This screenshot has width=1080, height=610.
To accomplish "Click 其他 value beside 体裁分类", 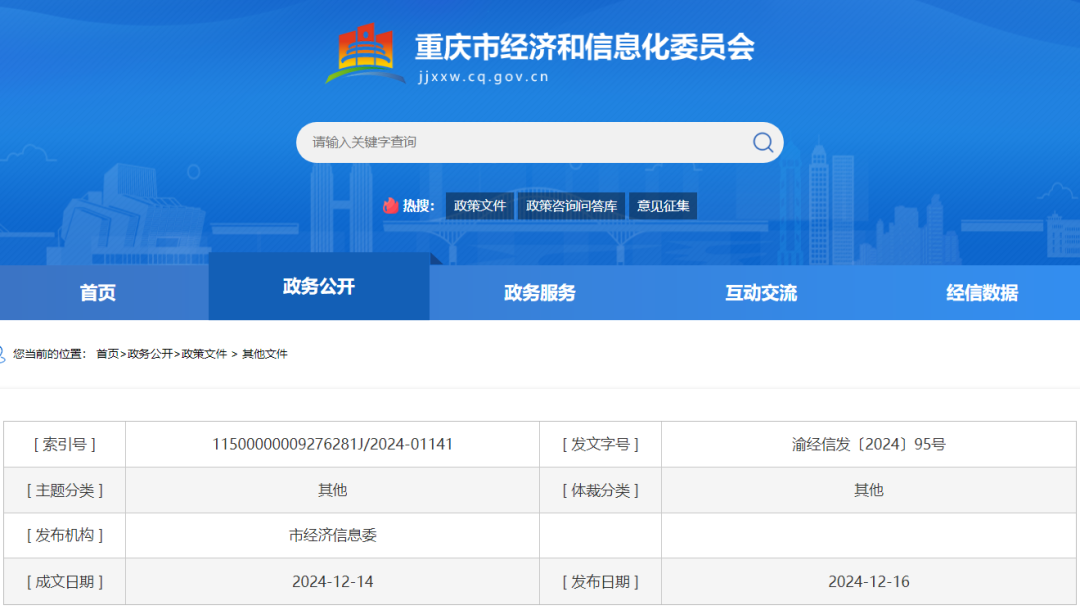I will (869, 490).
